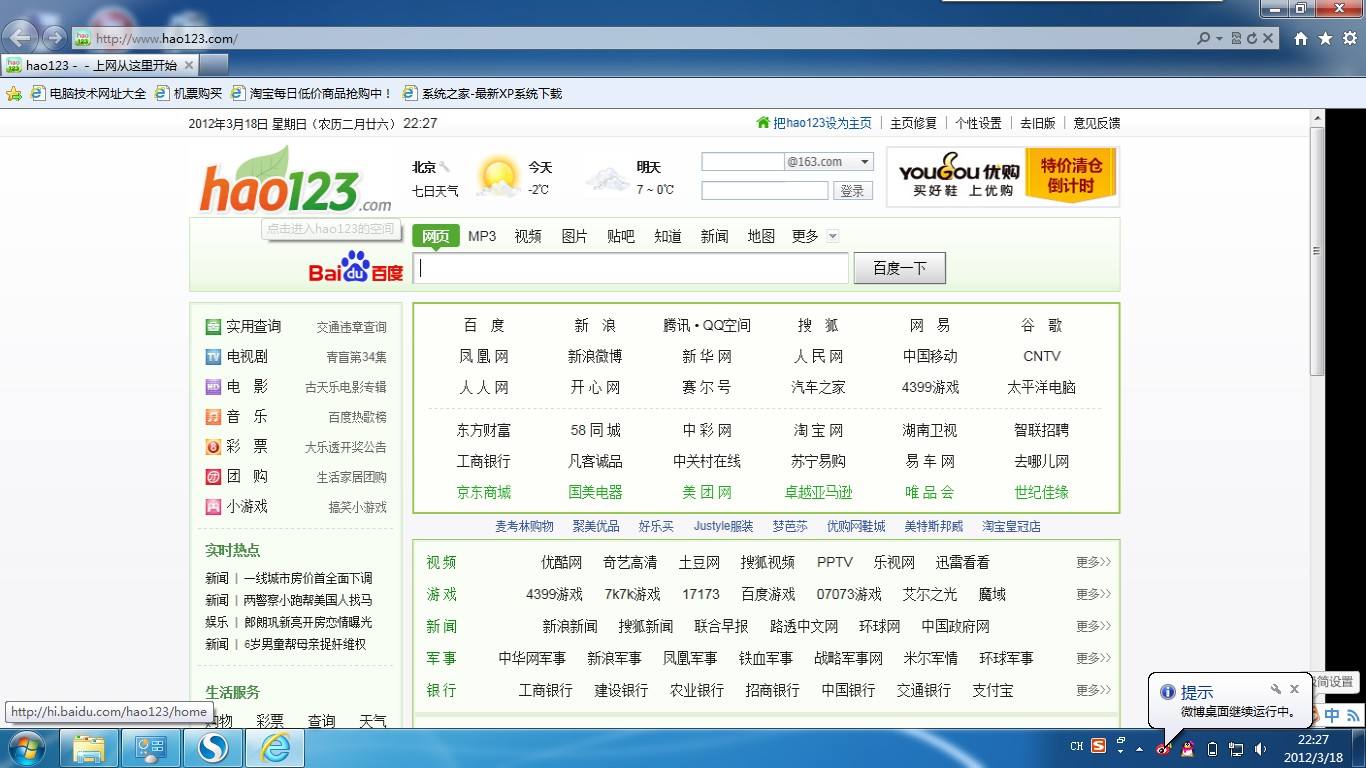Viewport: 1366px width, 768px height.
Task: Click the volume speaker tray icon
Action: click(1261, 748)
